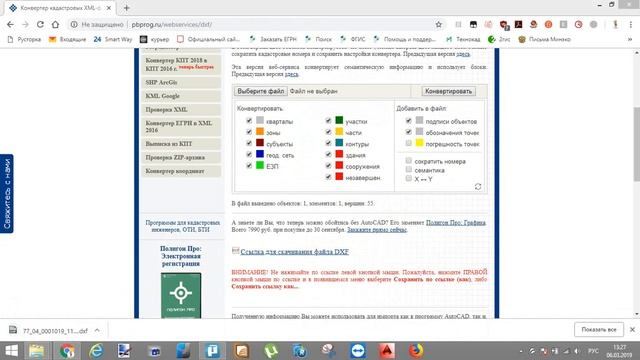This screenshot has width=640, height=360.
Task: Open the Полигон Про: Графика link
Action: point(456,223)
